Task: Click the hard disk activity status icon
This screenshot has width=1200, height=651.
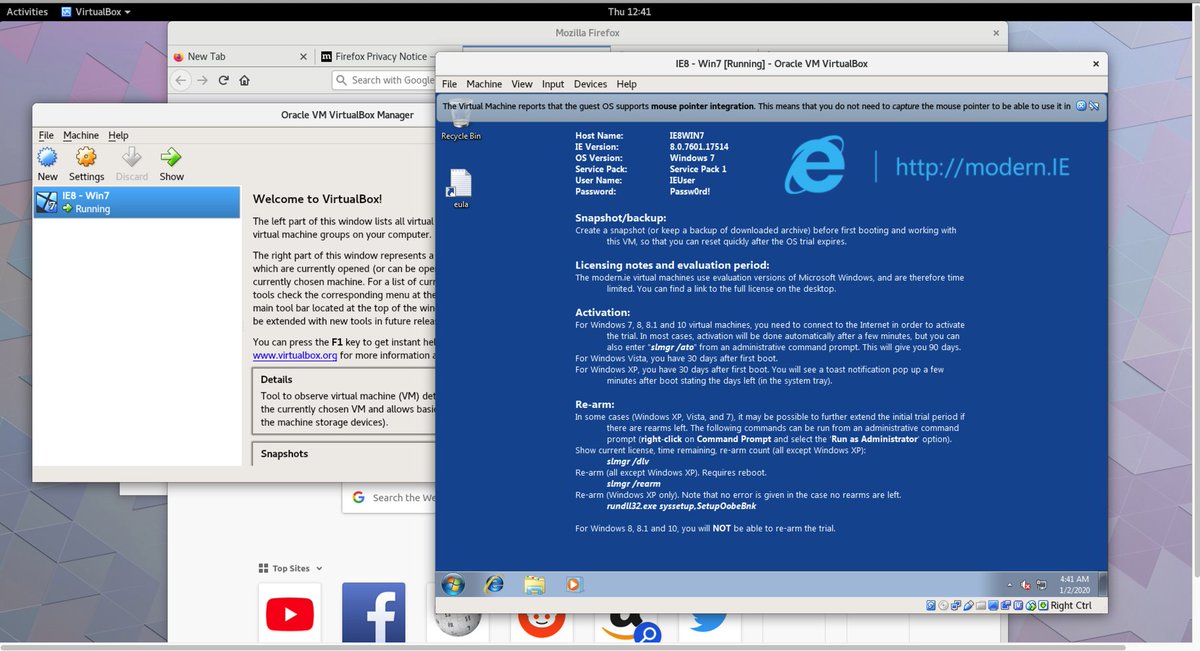Action: tap(931, 605)
